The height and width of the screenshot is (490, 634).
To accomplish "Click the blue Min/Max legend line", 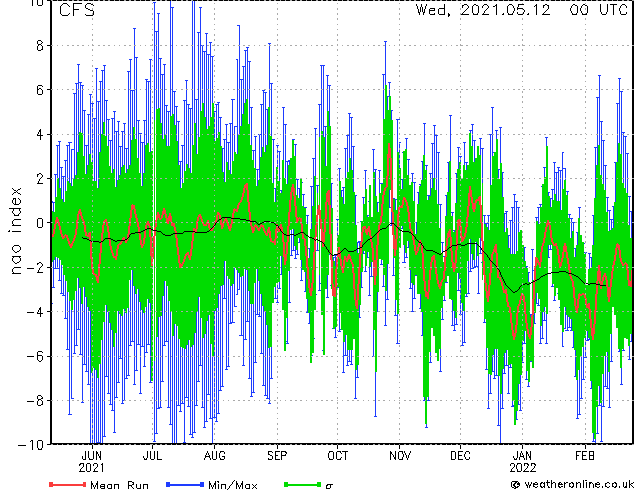I will point(185,484).
